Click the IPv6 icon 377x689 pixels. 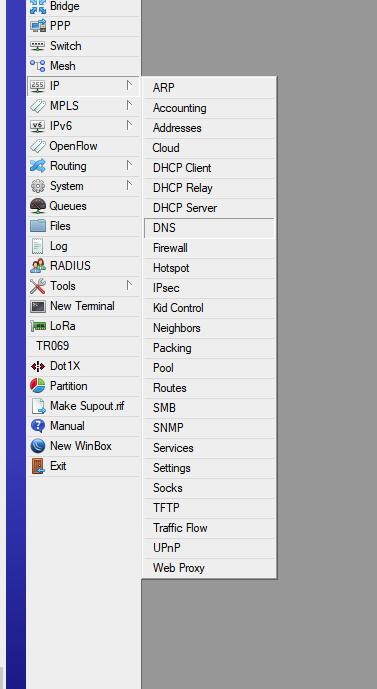[38, 126]
